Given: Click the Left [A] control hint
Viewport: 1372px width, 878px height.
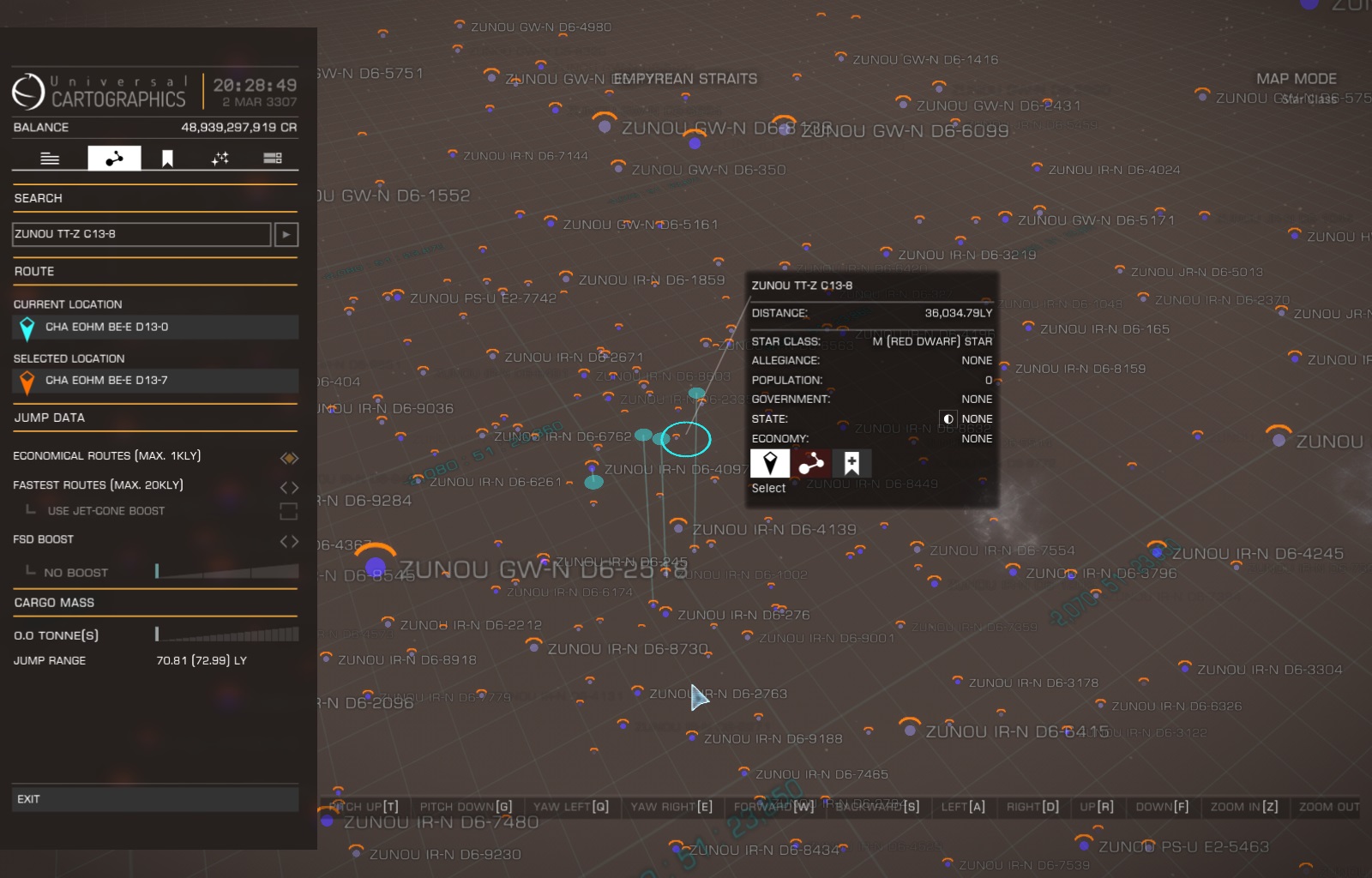Looking at the screenshot, I should click(963, 807).
